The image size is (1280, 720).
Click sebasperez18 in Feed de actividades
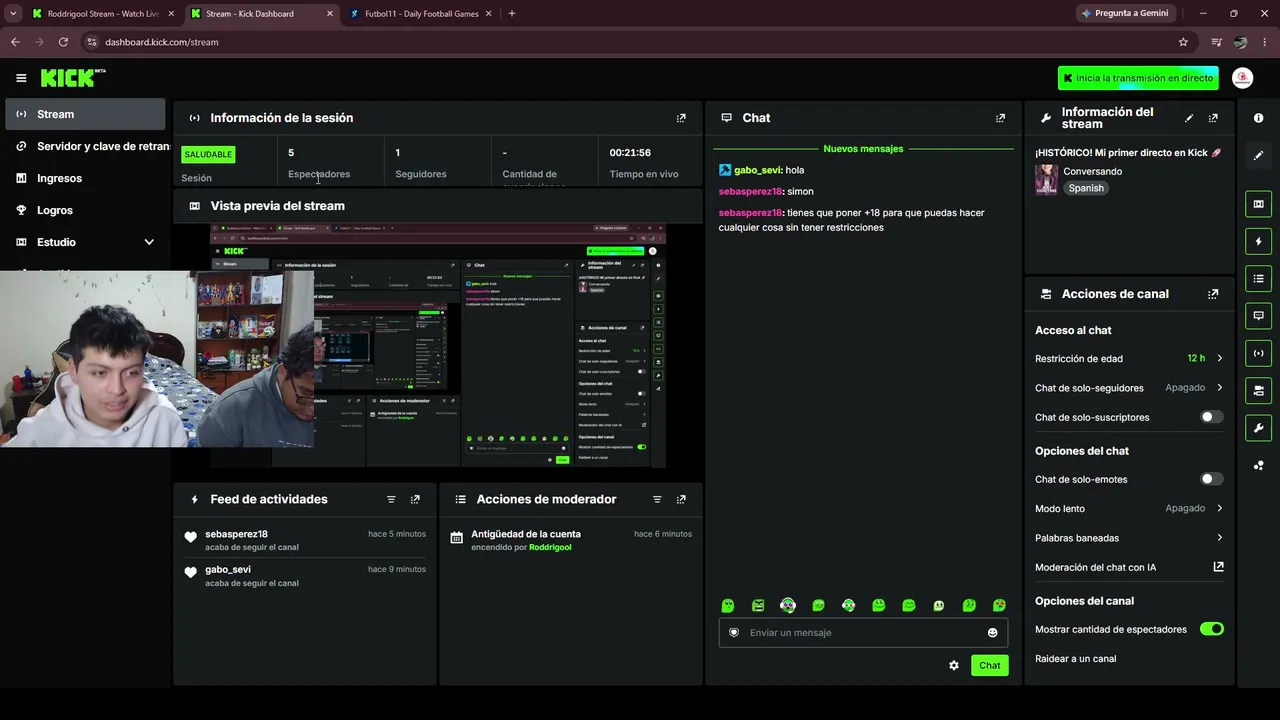click(236, 534)
